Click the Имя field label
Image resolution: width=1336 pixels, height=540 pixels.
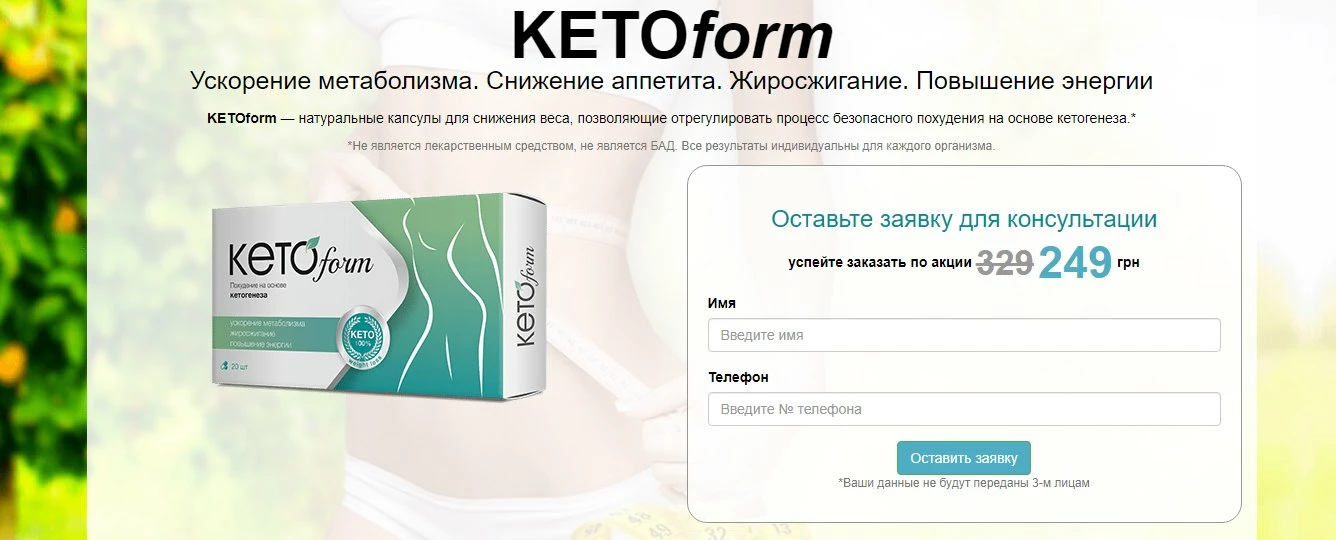(x=722, y=303)
